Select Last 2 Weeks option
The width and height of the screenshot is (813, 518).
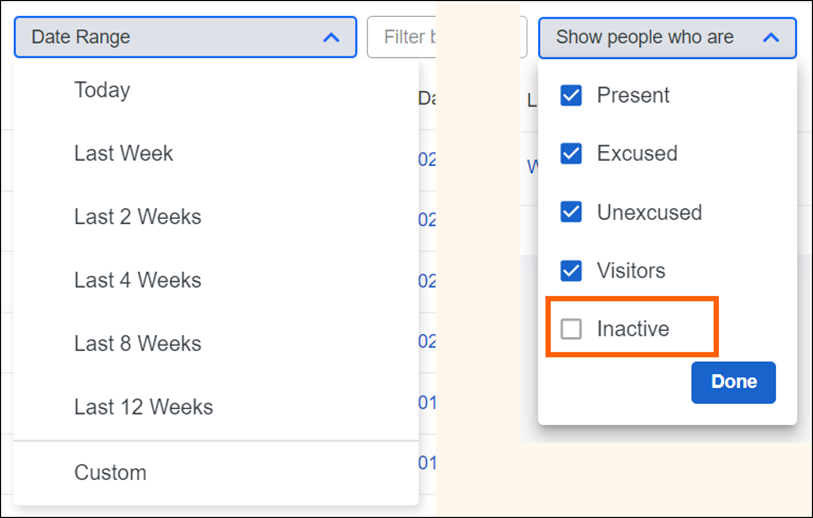point(137,217)
